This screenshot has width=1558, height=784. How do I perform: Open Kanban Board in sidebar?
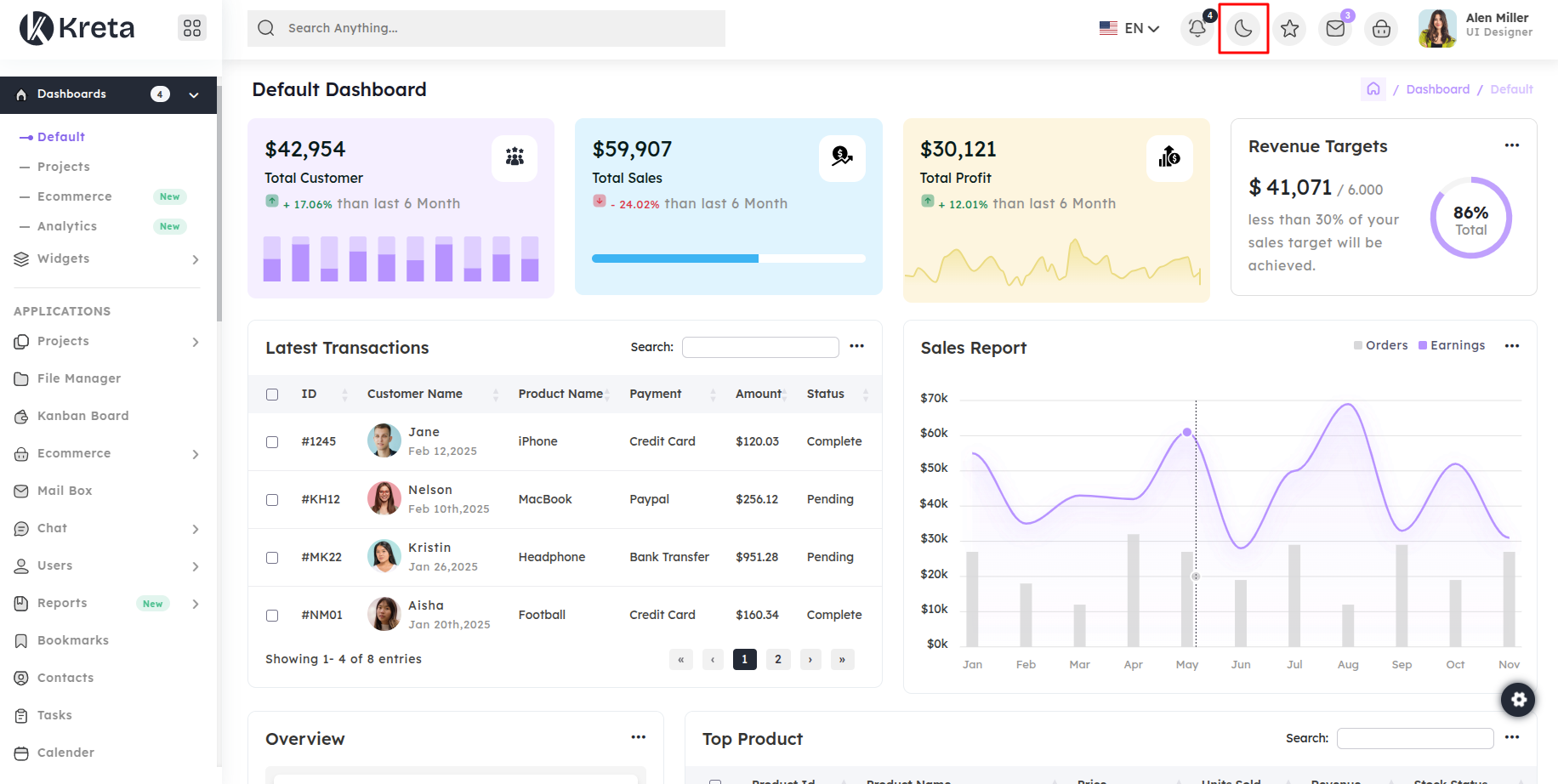click(x=82, y=416)
